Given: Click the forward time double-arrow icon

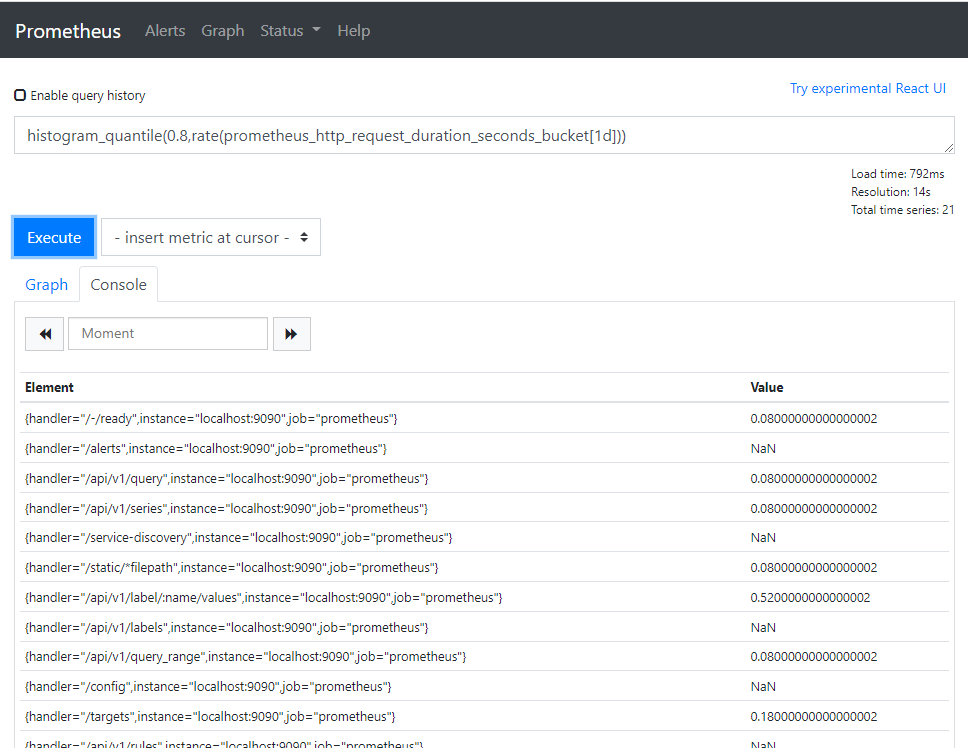Looking at the screenshot, I should (x=291, y=334).
